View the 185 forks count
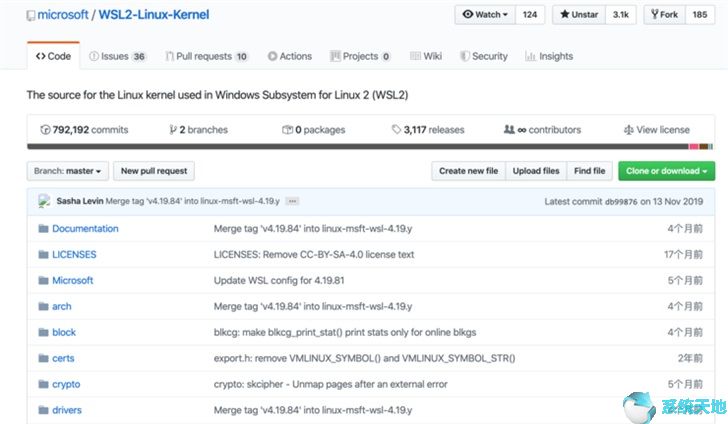 coord(700,14)
